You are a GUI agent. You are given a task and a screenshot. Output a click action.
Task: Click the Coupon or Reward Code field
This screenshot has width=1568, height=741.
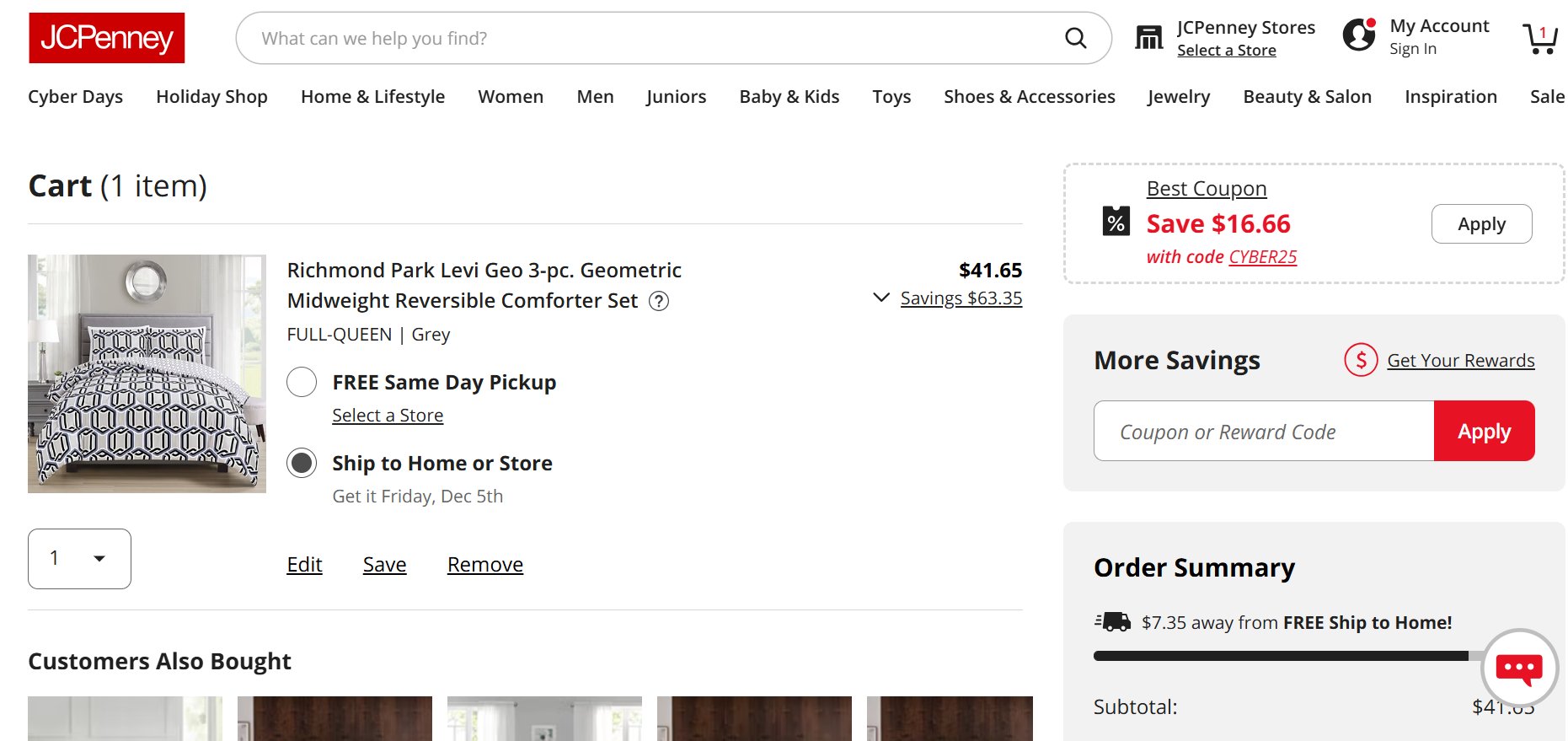1264,432
